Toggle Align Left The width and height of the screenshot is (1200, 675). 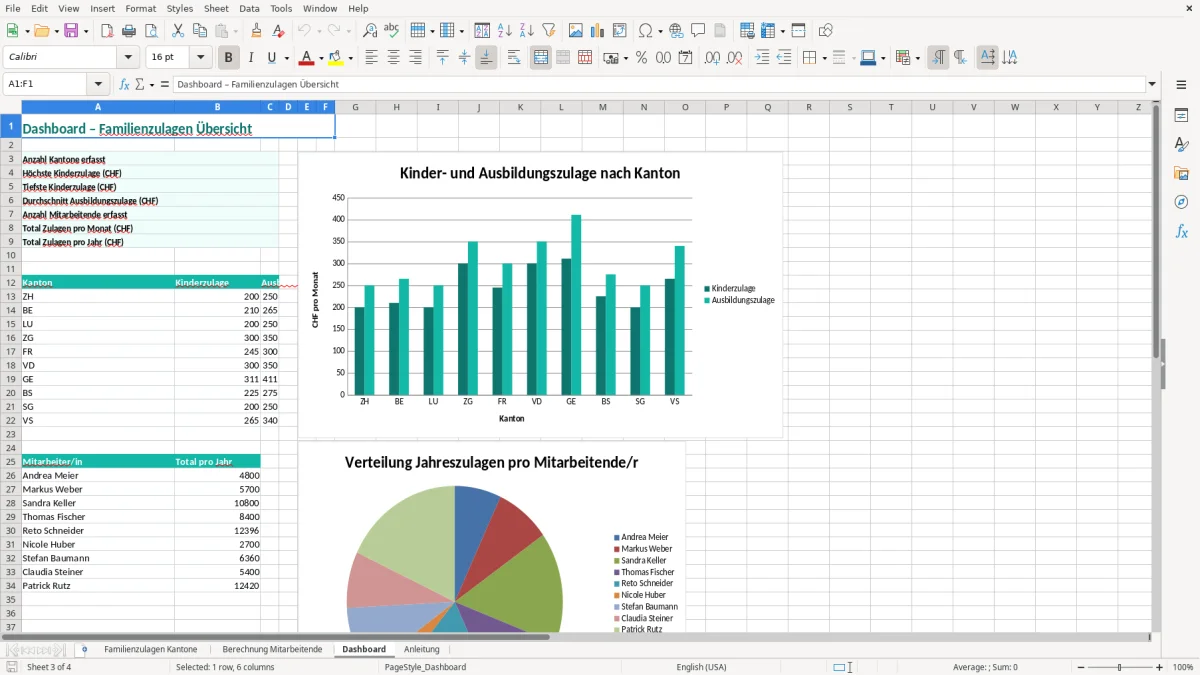click(x=371, y=58)
